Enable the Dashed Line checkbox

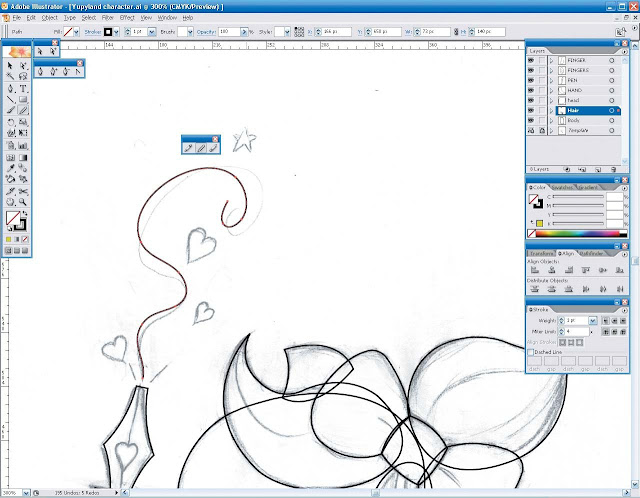tap(531, 352)
